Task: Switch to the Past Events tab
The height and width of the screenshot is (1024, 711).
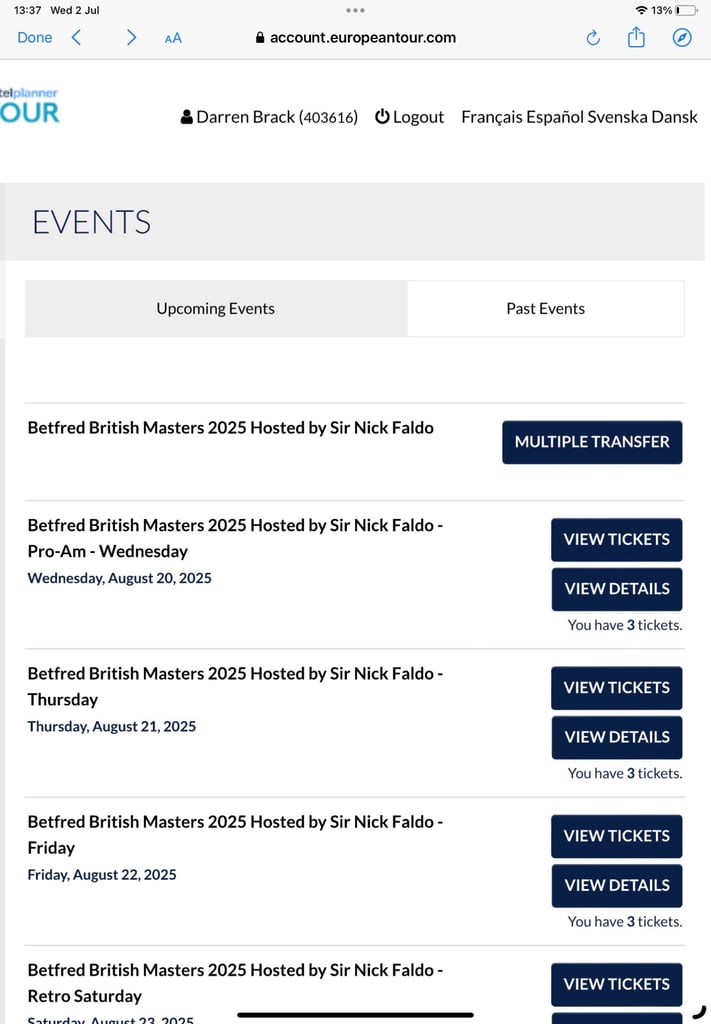Action: coord(545,308)
